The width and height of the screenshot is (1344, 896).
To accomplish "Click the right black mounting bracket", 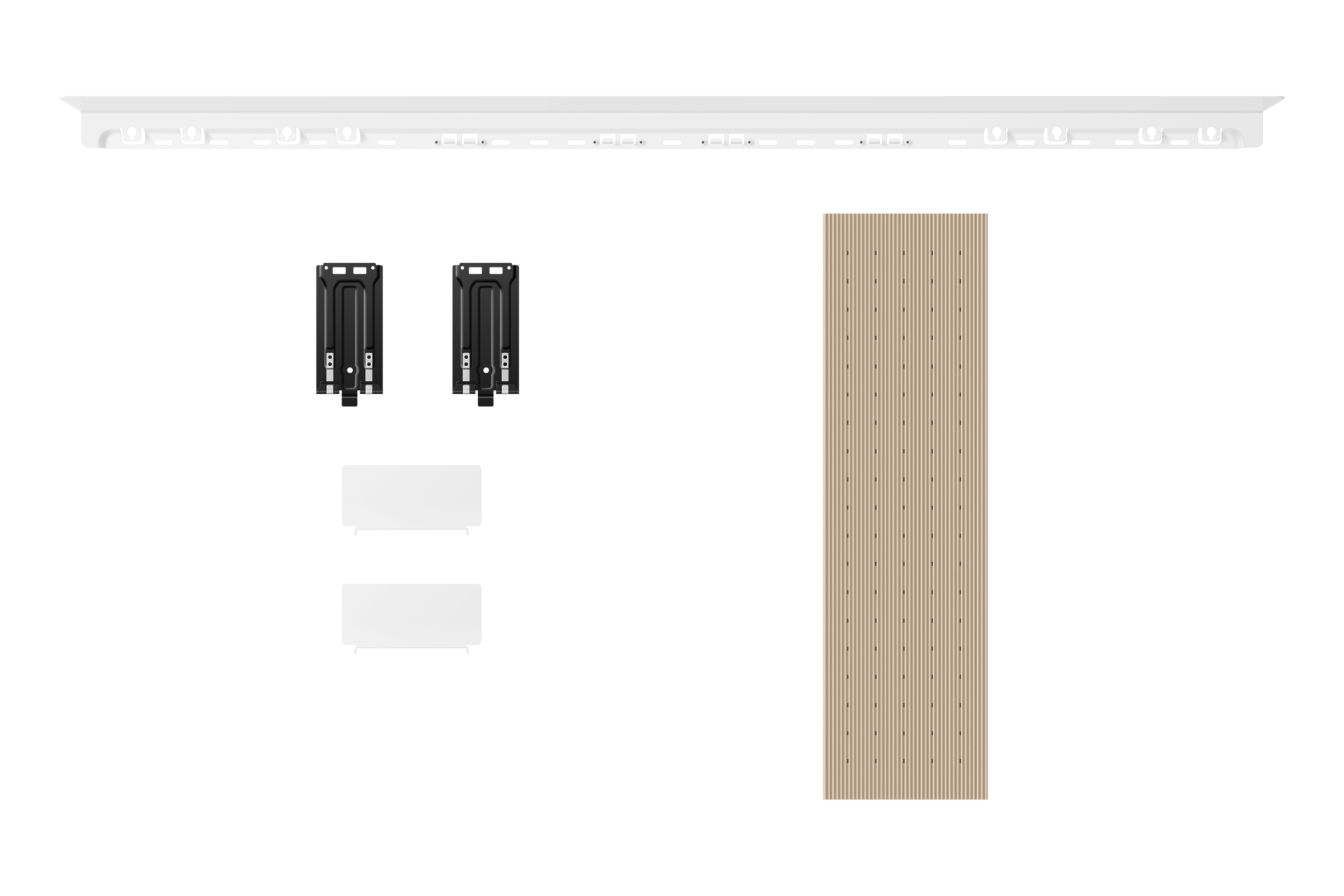I will coord(485,328).
